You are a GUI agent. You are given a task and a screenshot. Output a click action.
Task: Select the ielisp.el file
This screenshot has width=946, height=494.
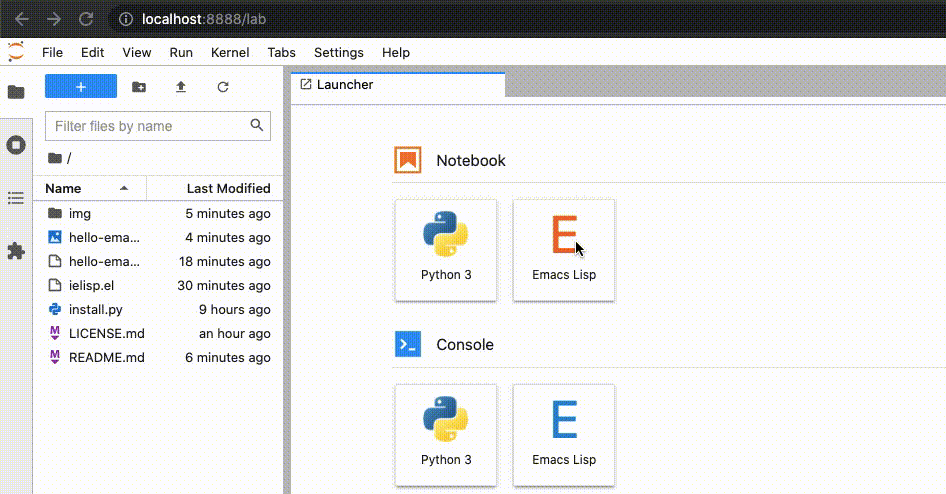(158, 285)
